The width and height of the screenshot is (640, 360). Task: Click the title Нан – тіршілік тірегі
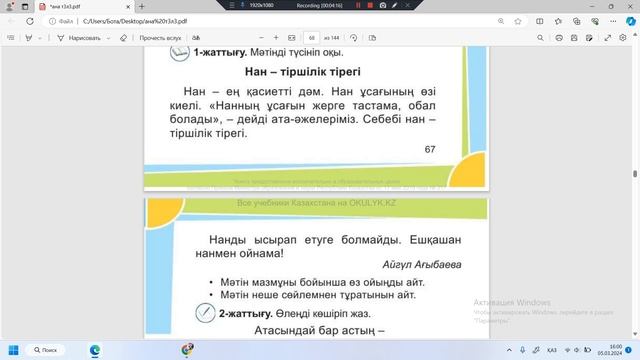pyautogui.click(x=302, y=72)
